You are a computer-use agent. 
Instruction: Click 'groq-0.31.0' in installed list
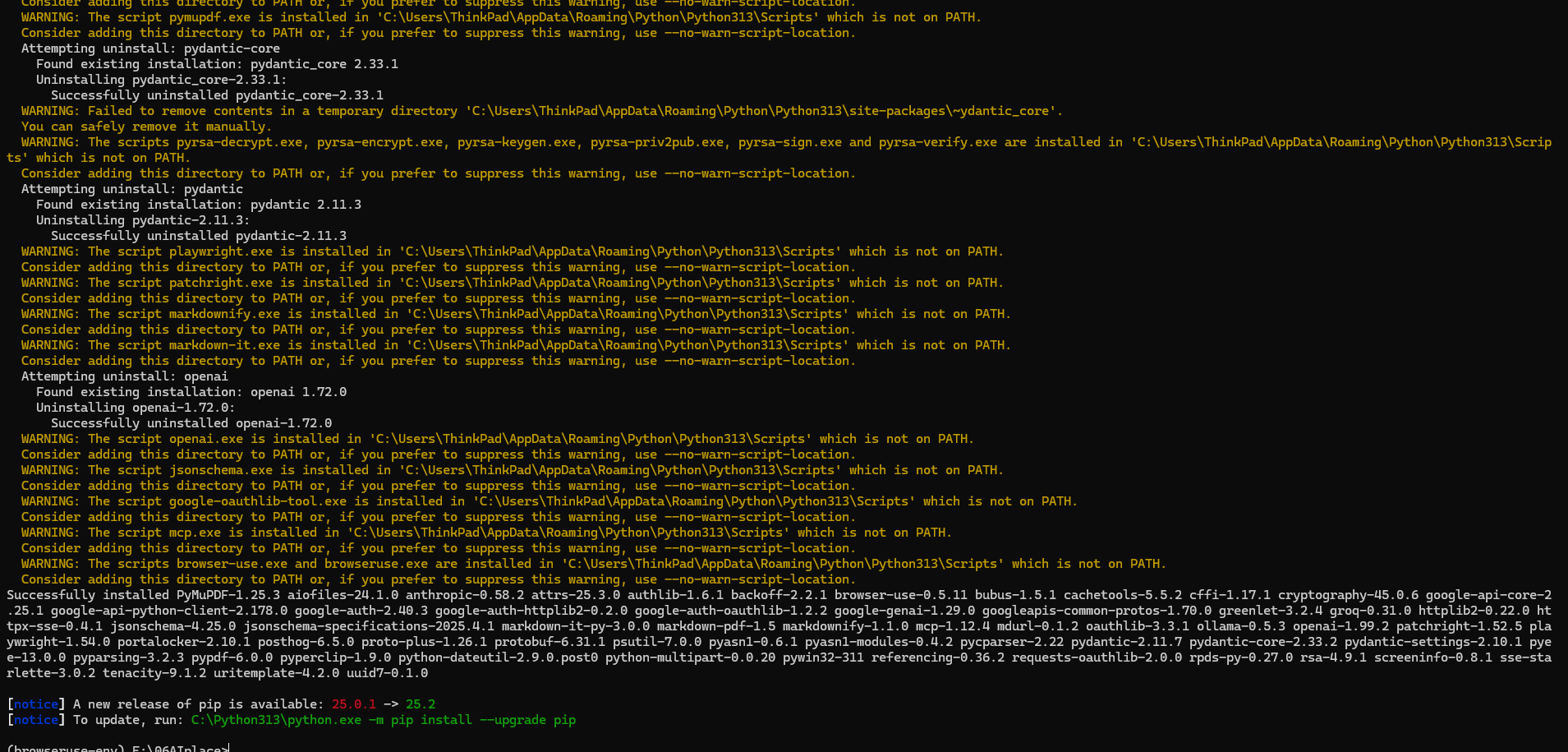[1371, 611]
